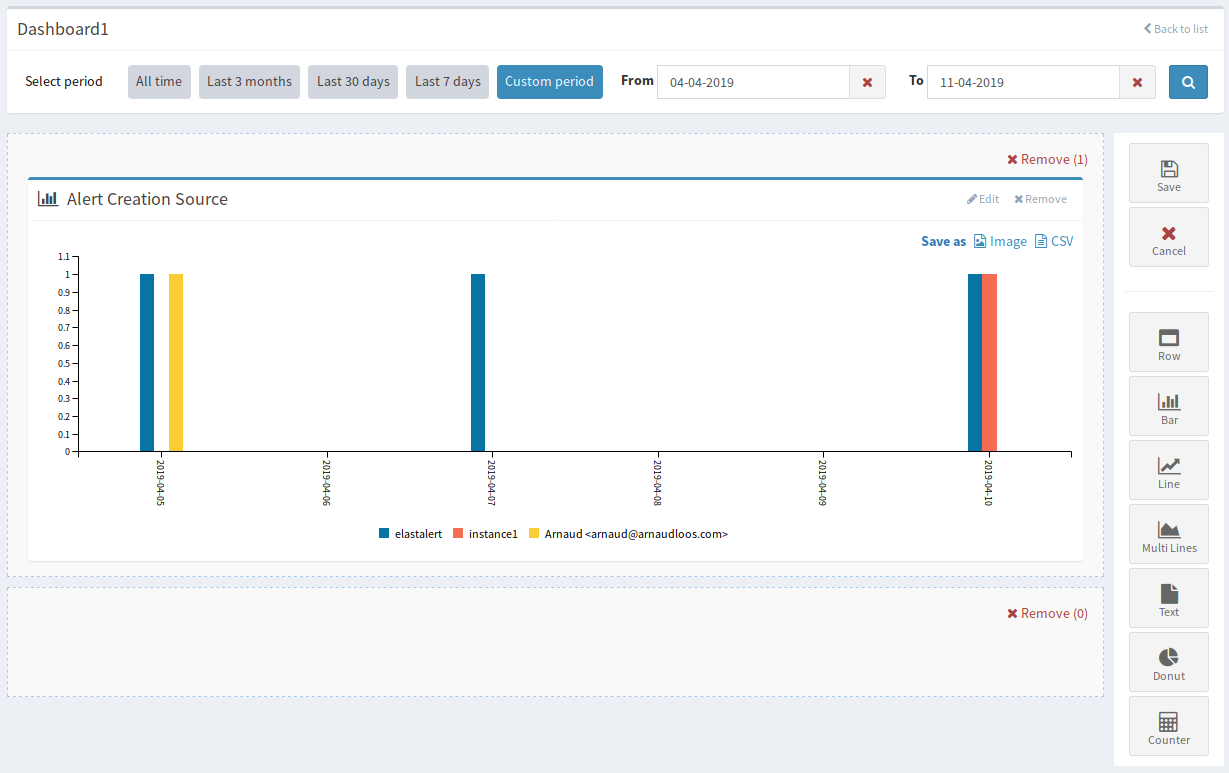Save the chart as Image
Viewport: 1229px width, 773px height.
tap(1000, 241)
